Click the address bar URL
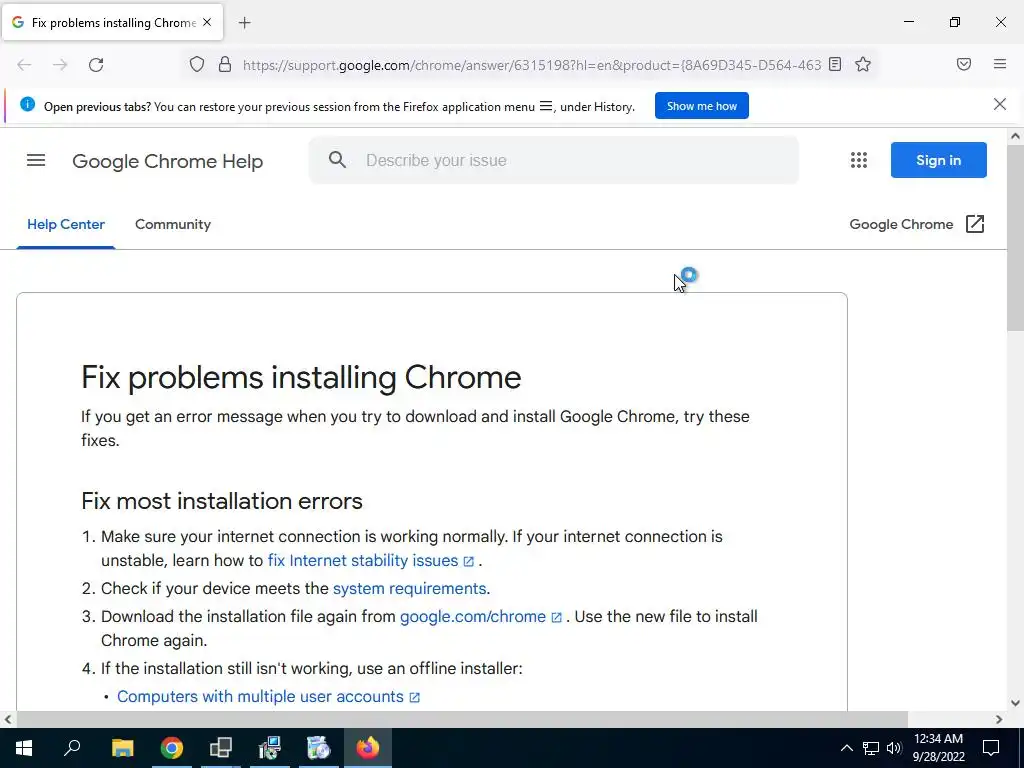The height and width of the screenshot is (768, 1024). [532, 65]
